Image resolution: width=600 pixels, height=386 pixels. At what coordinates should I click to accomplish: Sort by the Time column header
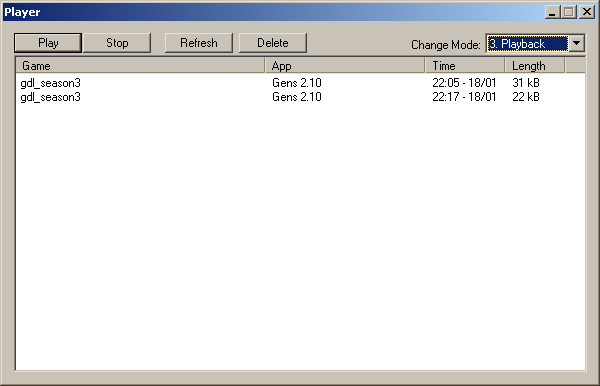[466, 65]
